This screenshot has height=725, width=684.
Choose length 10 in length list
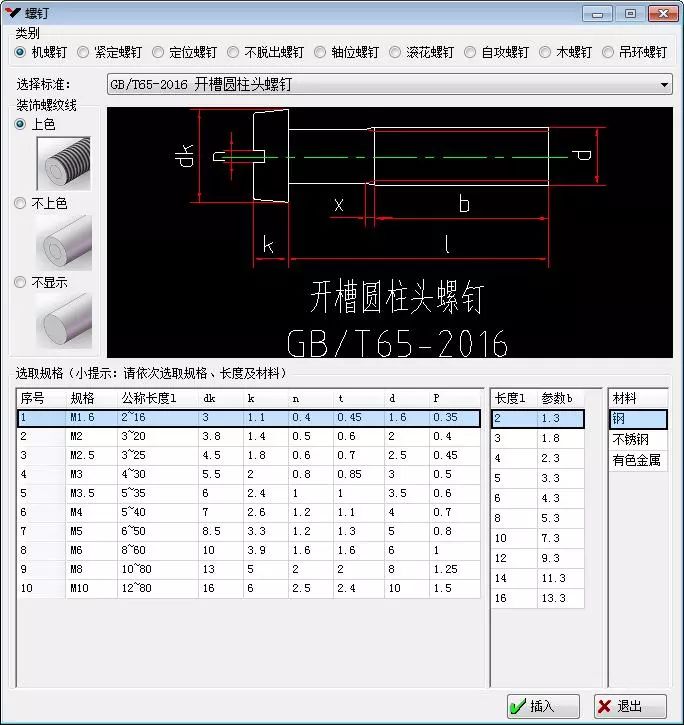537,538
